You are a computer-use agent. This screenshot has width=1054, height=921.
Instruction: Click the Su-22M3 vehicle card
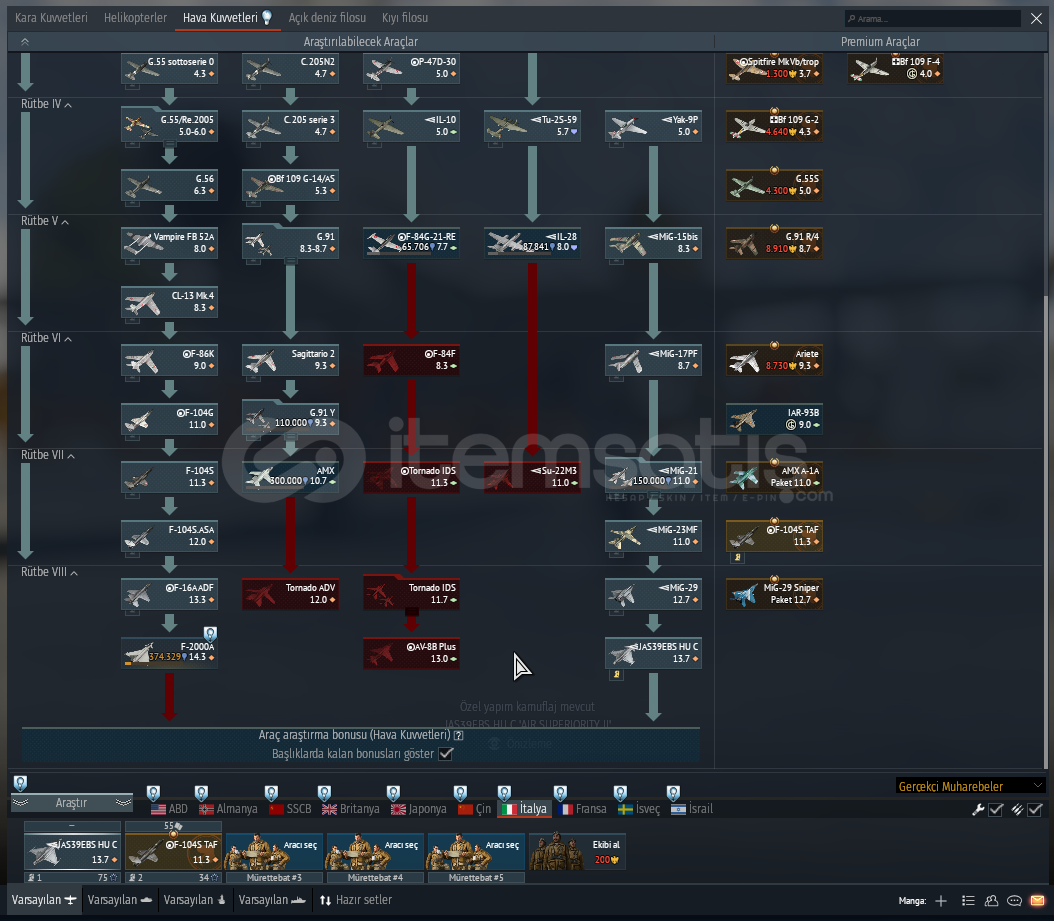click(532, 477)
